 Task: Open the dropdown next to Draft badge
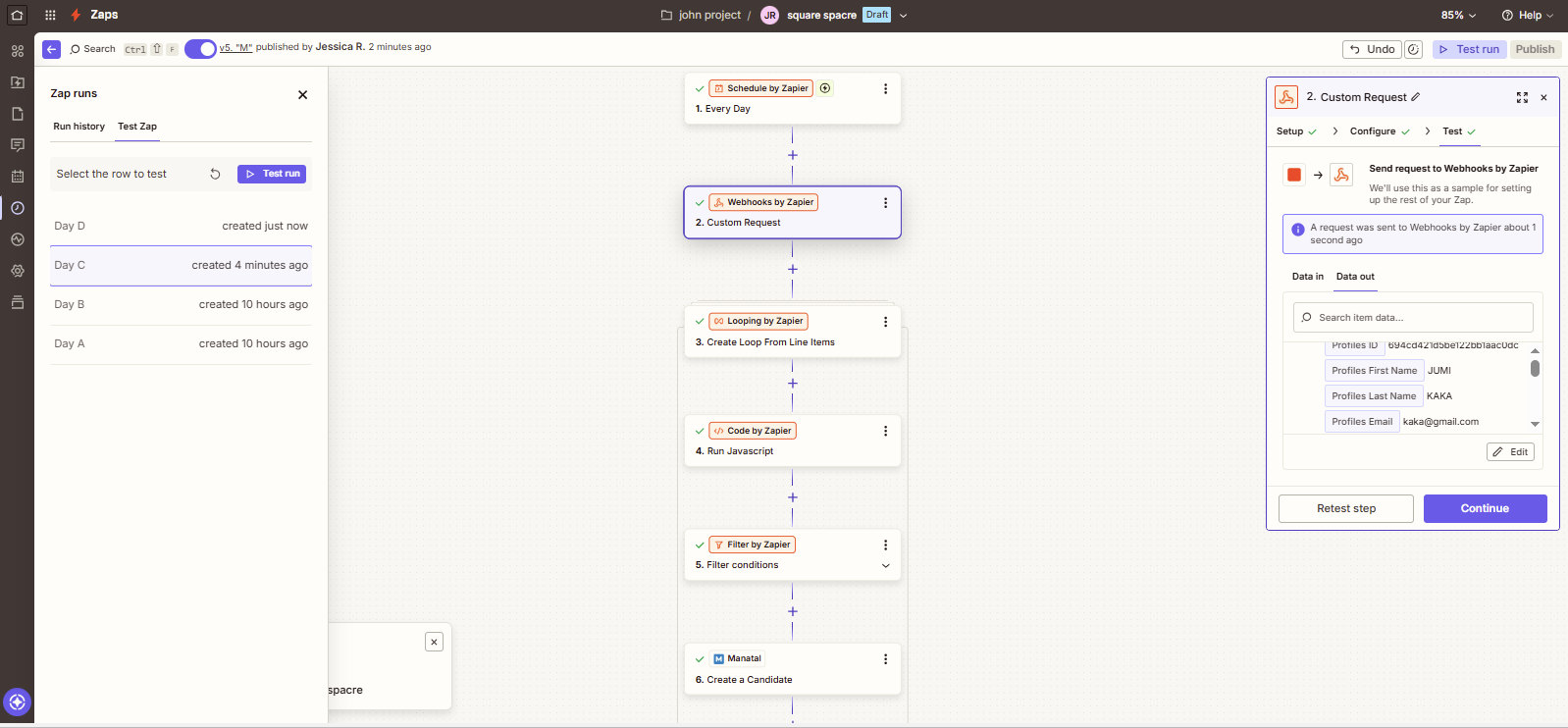903,15
